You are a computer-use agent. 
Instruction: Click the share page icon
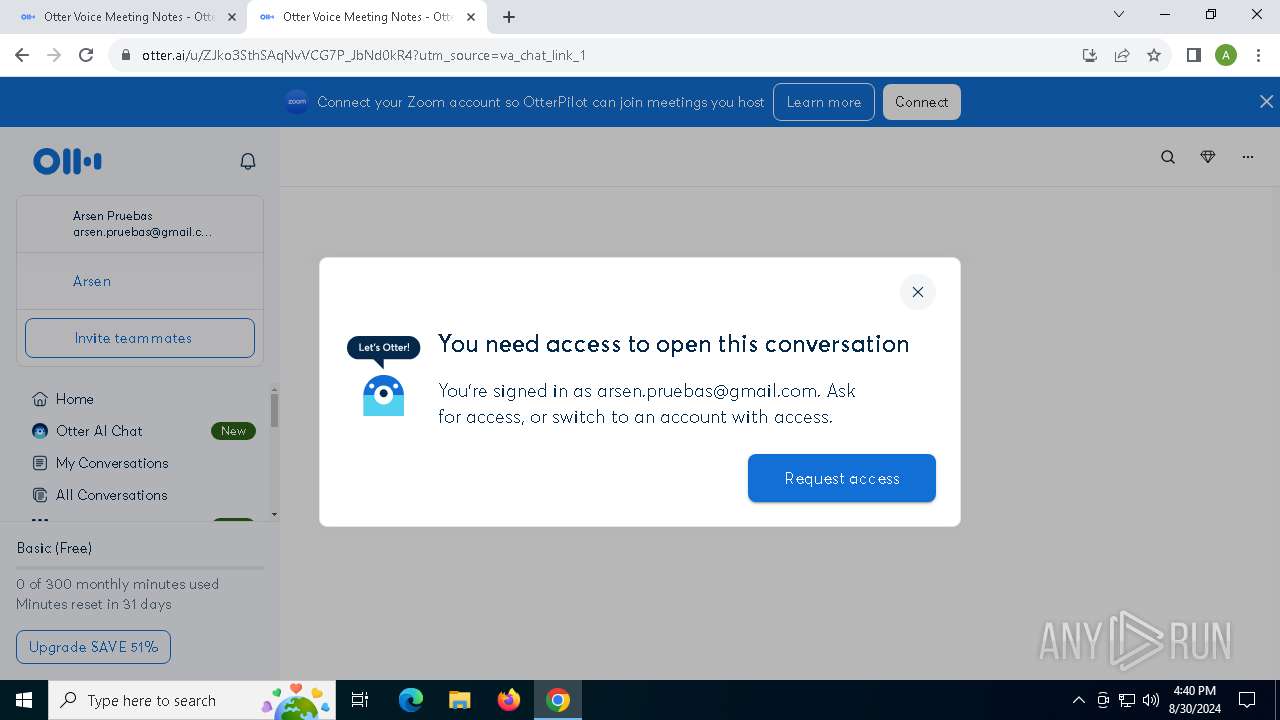(1122, 55)
